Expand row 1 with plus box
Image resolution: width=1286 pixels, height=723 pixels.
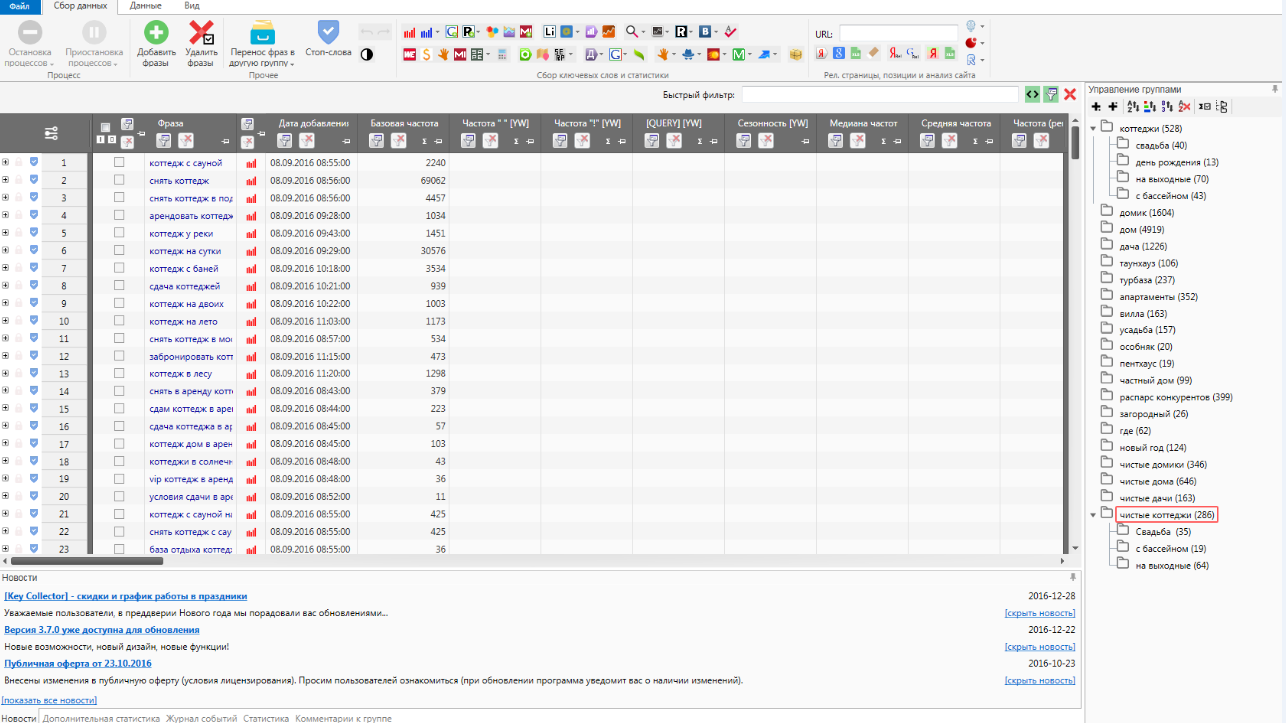[5, 162]
